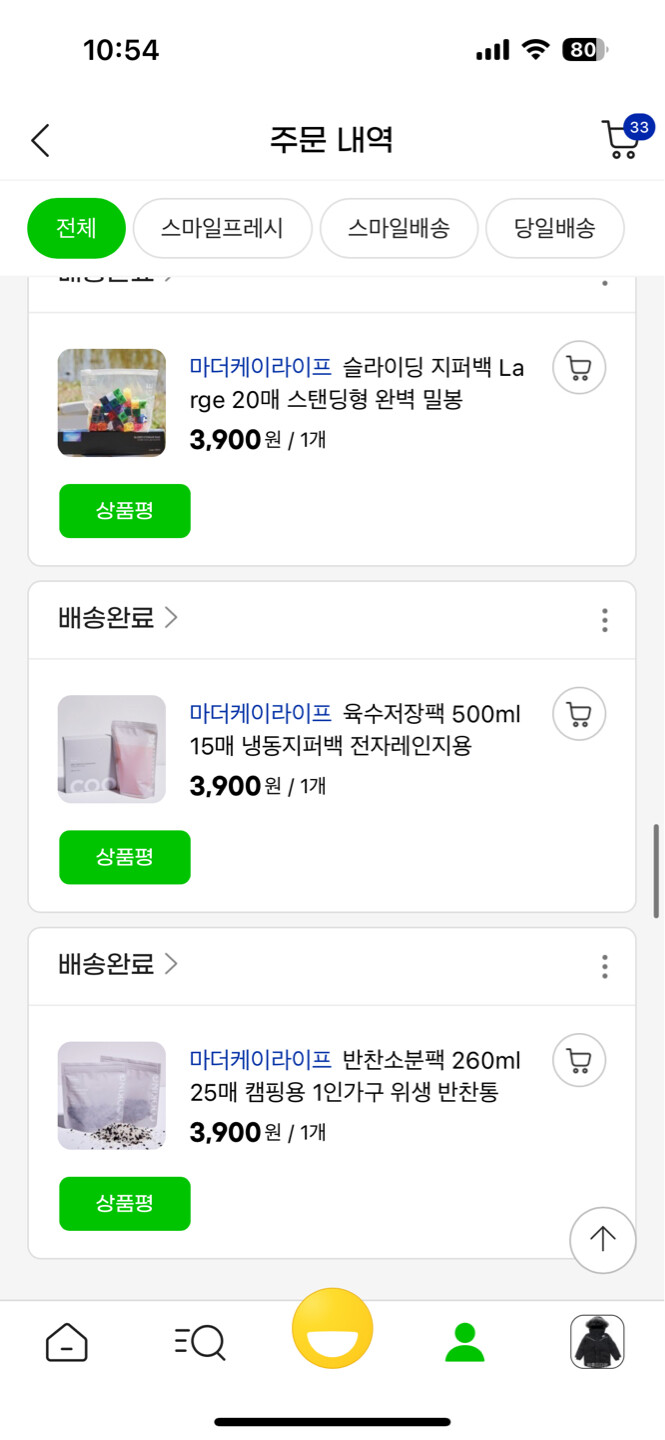The width and height of the screenshot is (665, 1440).
Task: Add the sliding zipper bag to cart
Action: click(578, 368)
